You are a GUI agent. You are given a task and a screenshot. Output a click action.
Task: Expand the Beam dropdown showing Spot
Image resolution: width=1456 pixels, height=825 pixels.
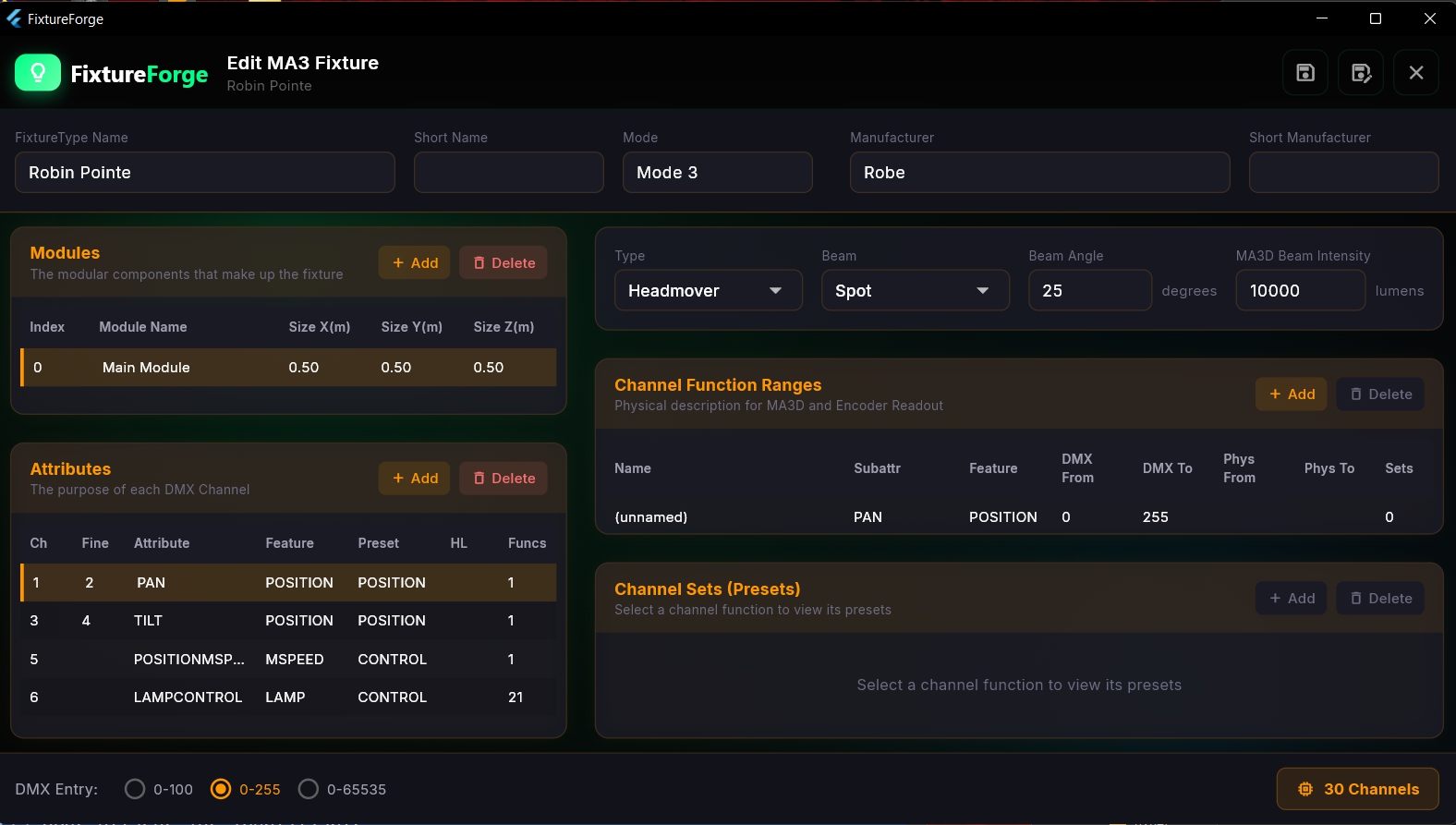[x=915, y=291]
